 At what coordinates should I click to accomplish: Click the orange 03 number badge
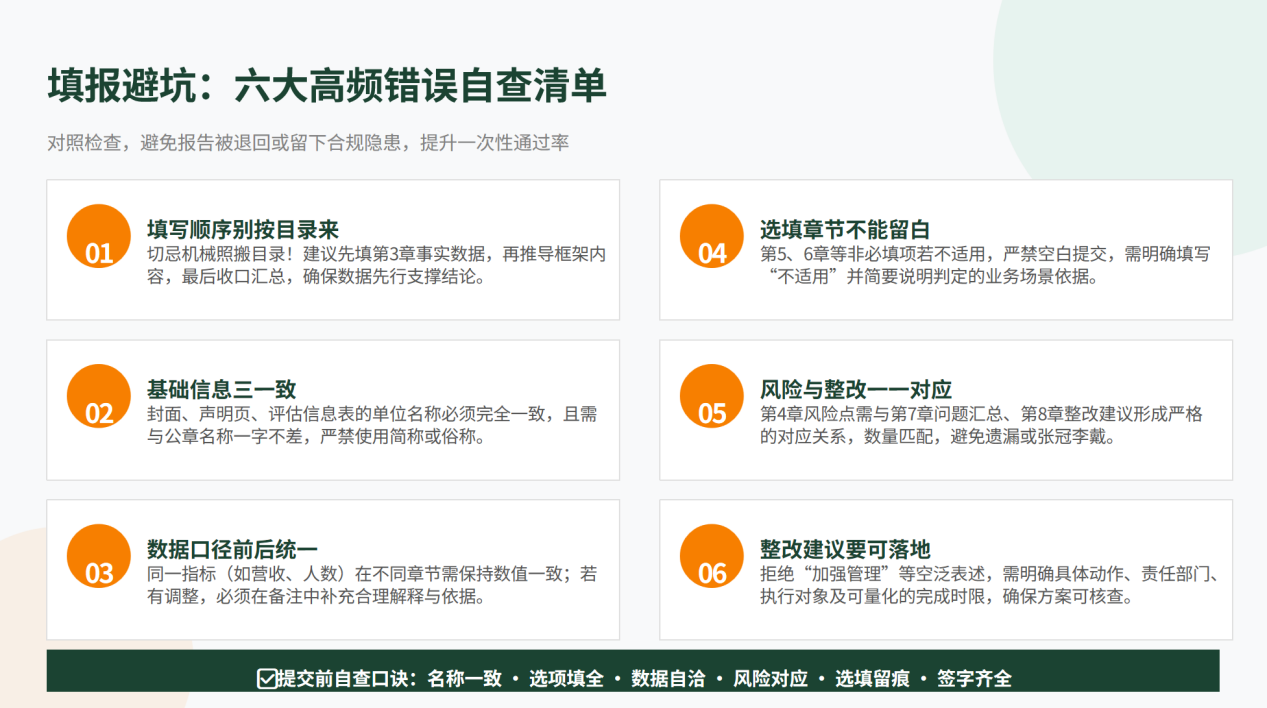coord(99,556)
